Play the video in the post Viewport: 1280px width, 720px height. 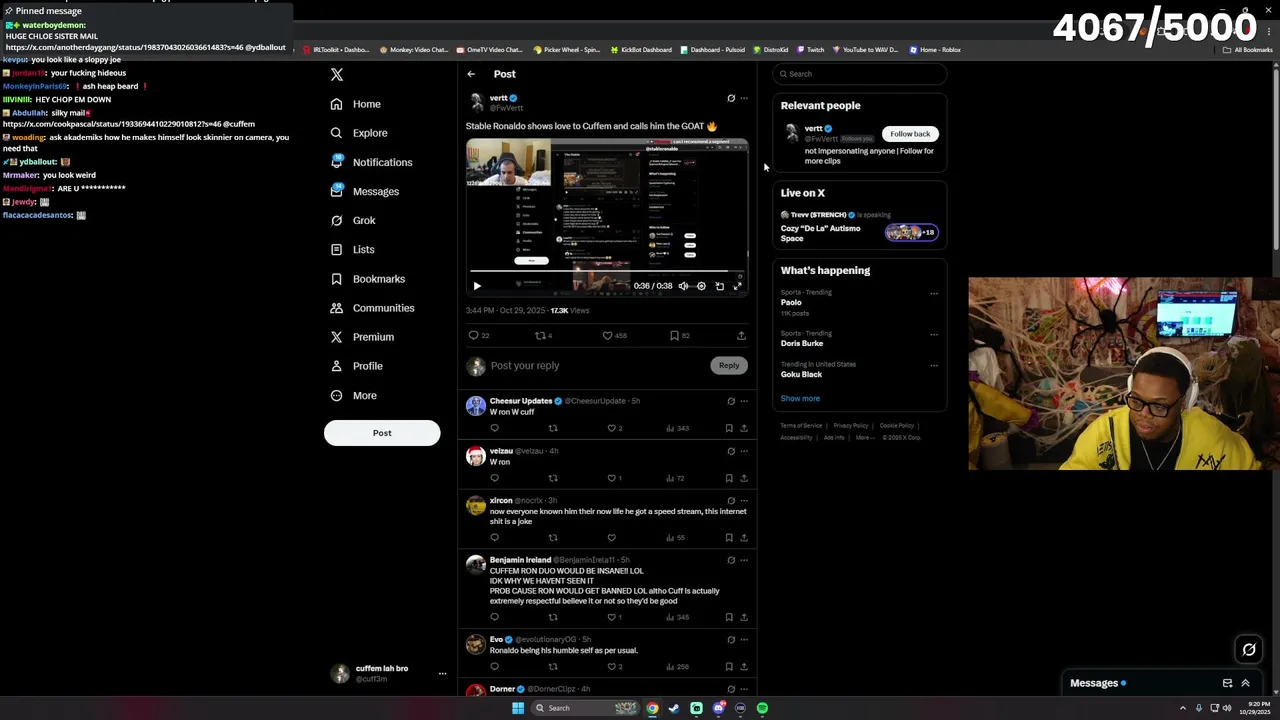click(477, 286)
